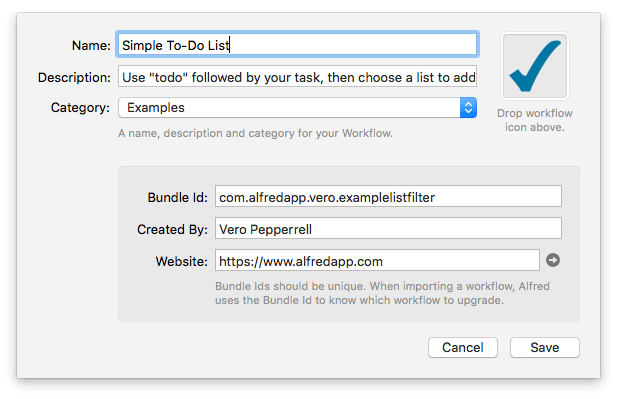Cancel the workflow dialog
The width and height of the screenshot is (617, 399).
point(463,347)
